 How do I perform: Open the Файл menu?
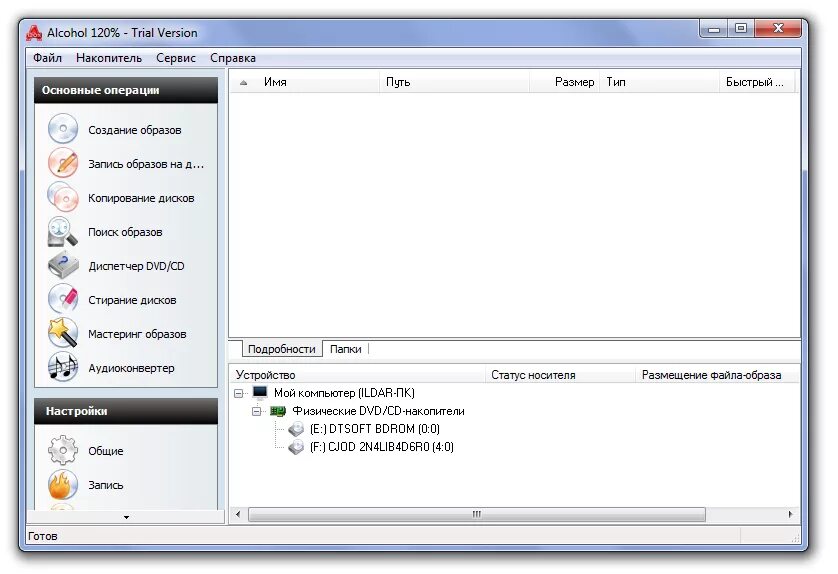(48, 58)
